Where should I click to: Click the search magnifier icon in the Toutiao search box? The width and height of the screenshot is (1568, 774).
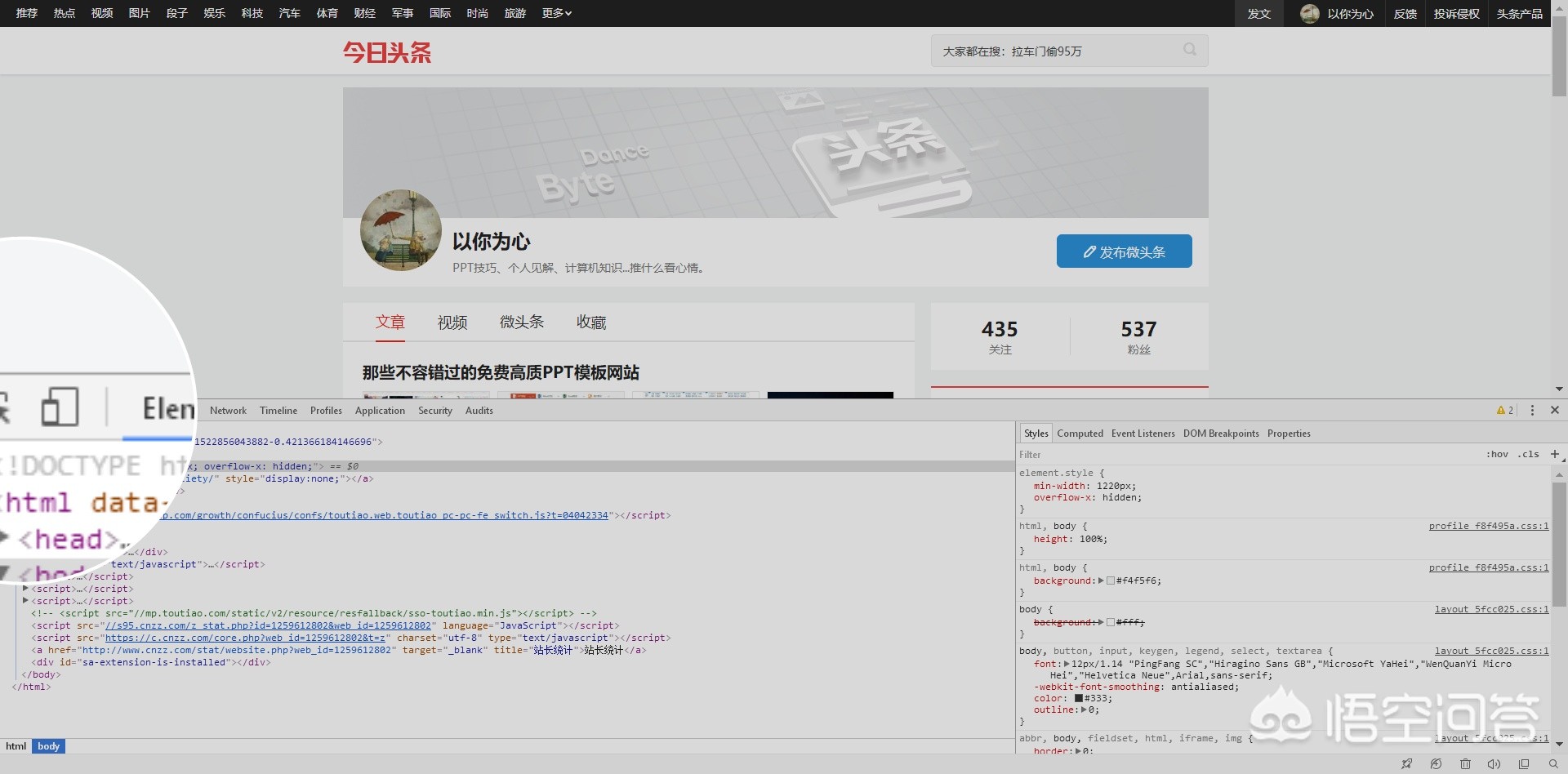(x=1190, y=50)
